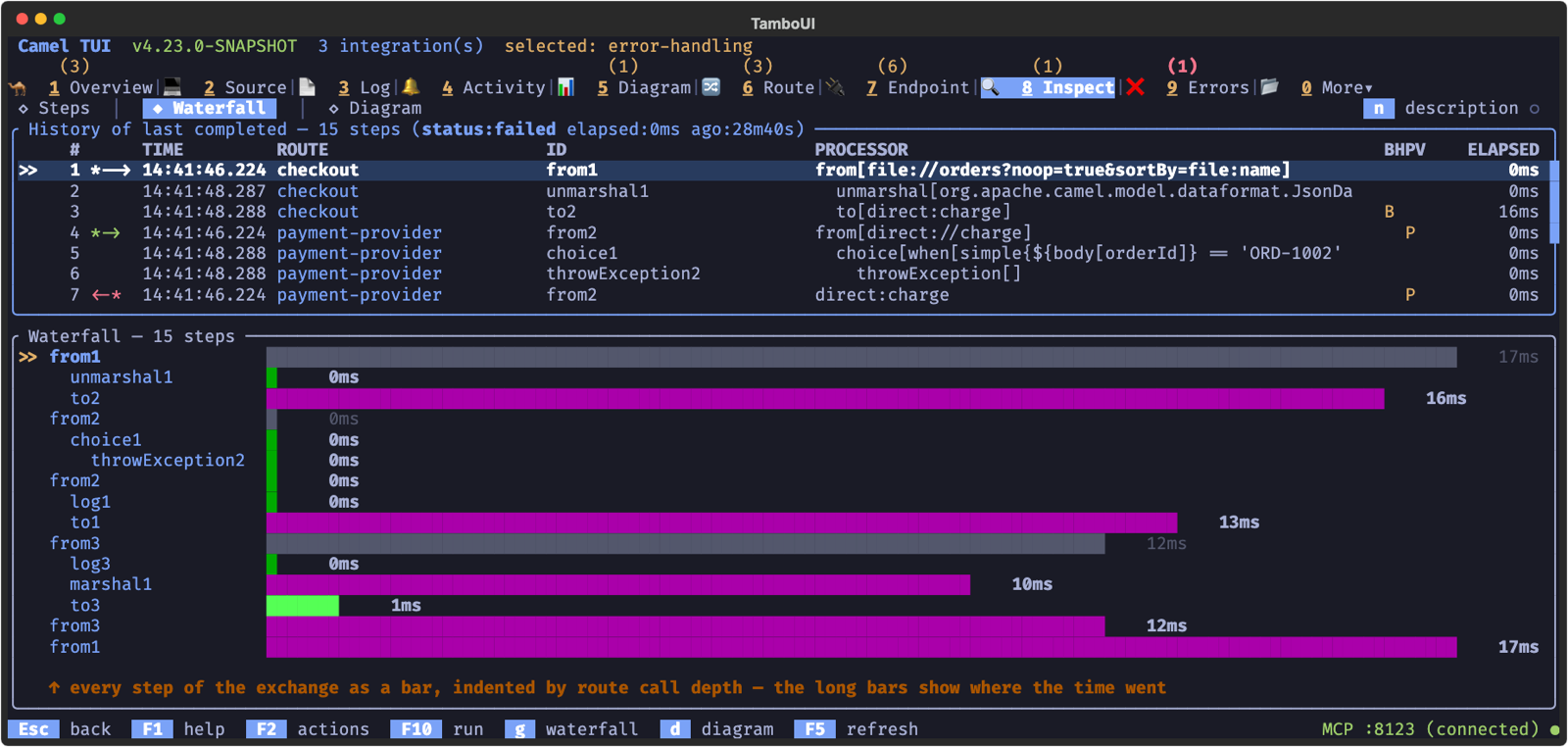The width and height of the screenshot is (1568, 747).
Task: Click the 16ms to2 magenta bar
Action: coord(825,398)
